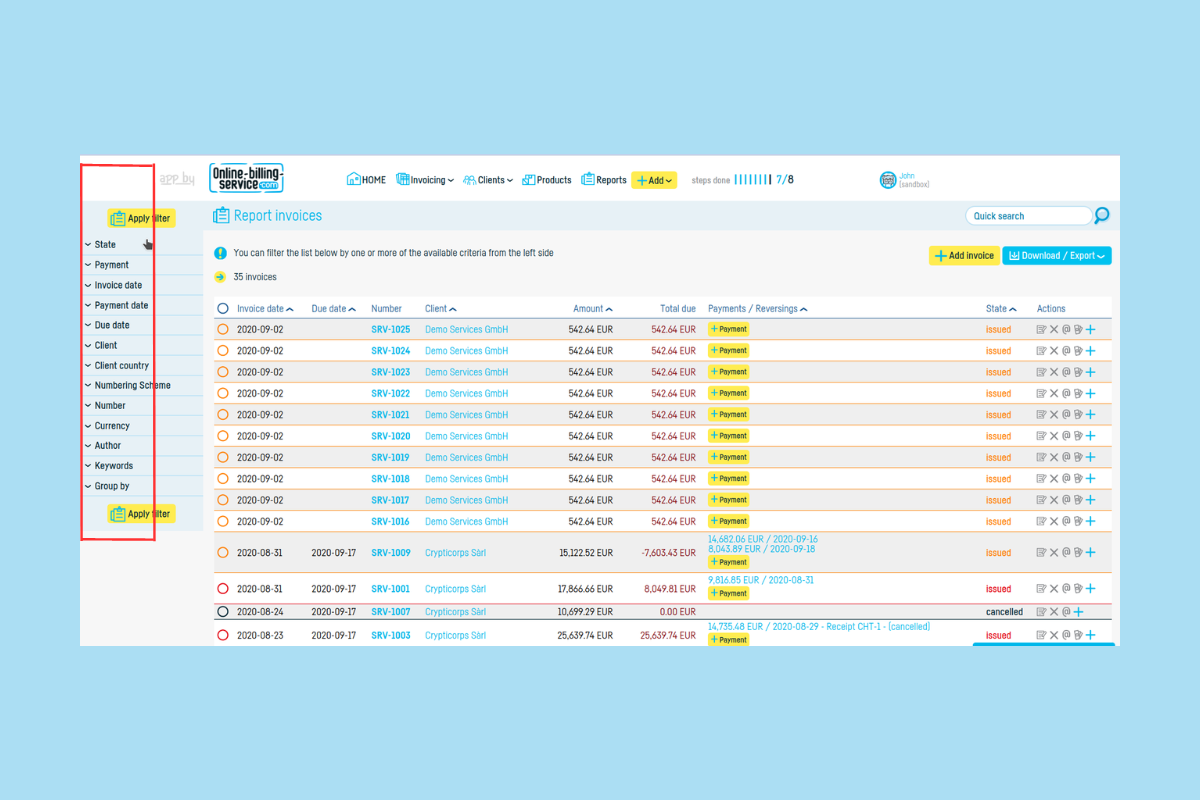The width and height of the screenshot is (1200, 800).
Task: Click blue plus icon for SRV-1007
Action: (1078, 612)
